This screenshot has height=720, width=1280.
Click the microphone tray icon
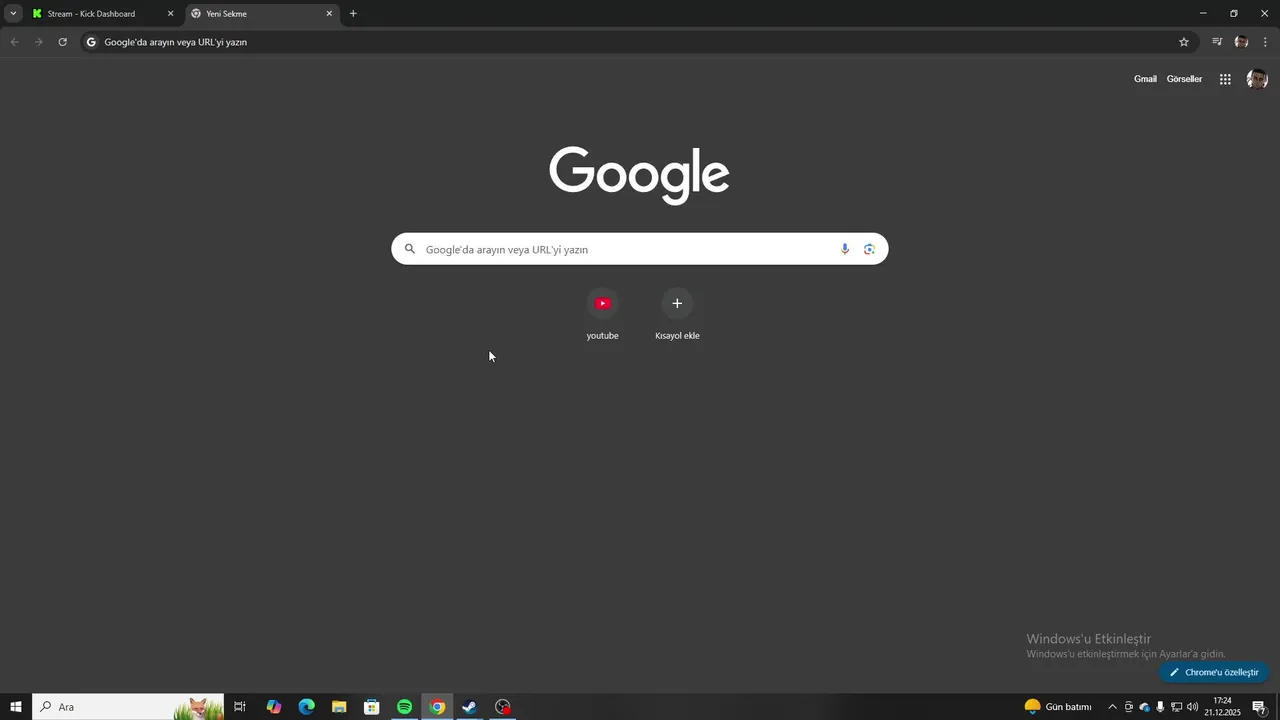[1160, 707]
